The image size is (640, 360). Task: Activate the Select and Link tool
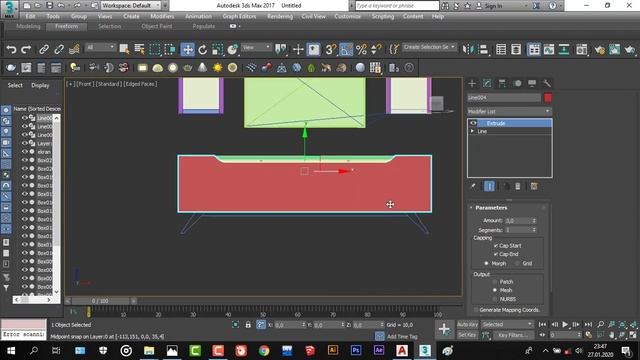(x=44, y=50)
